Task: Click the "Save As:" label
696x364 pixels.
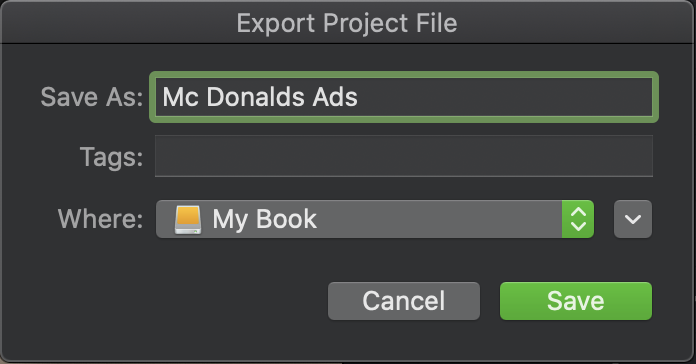Action: click(x=91, y=97)
